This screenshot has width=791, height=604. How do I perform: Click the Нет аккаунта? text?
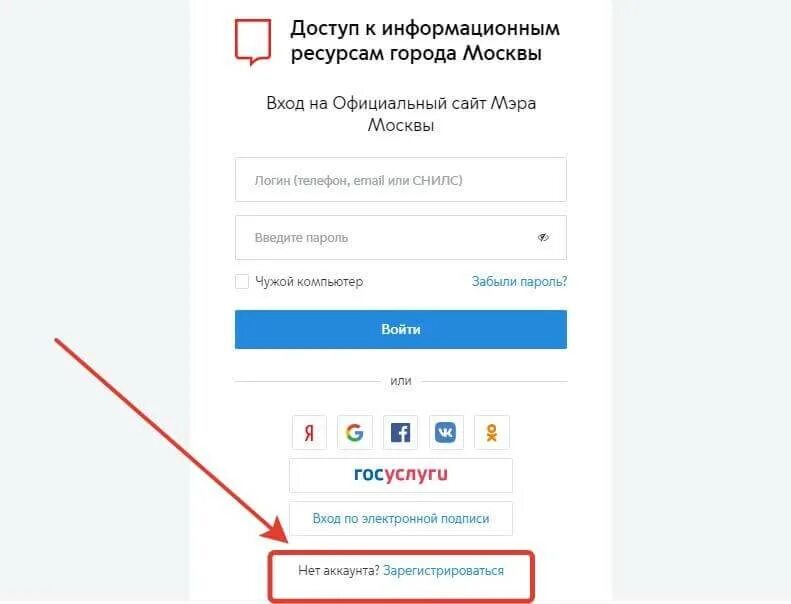point(338,571)
